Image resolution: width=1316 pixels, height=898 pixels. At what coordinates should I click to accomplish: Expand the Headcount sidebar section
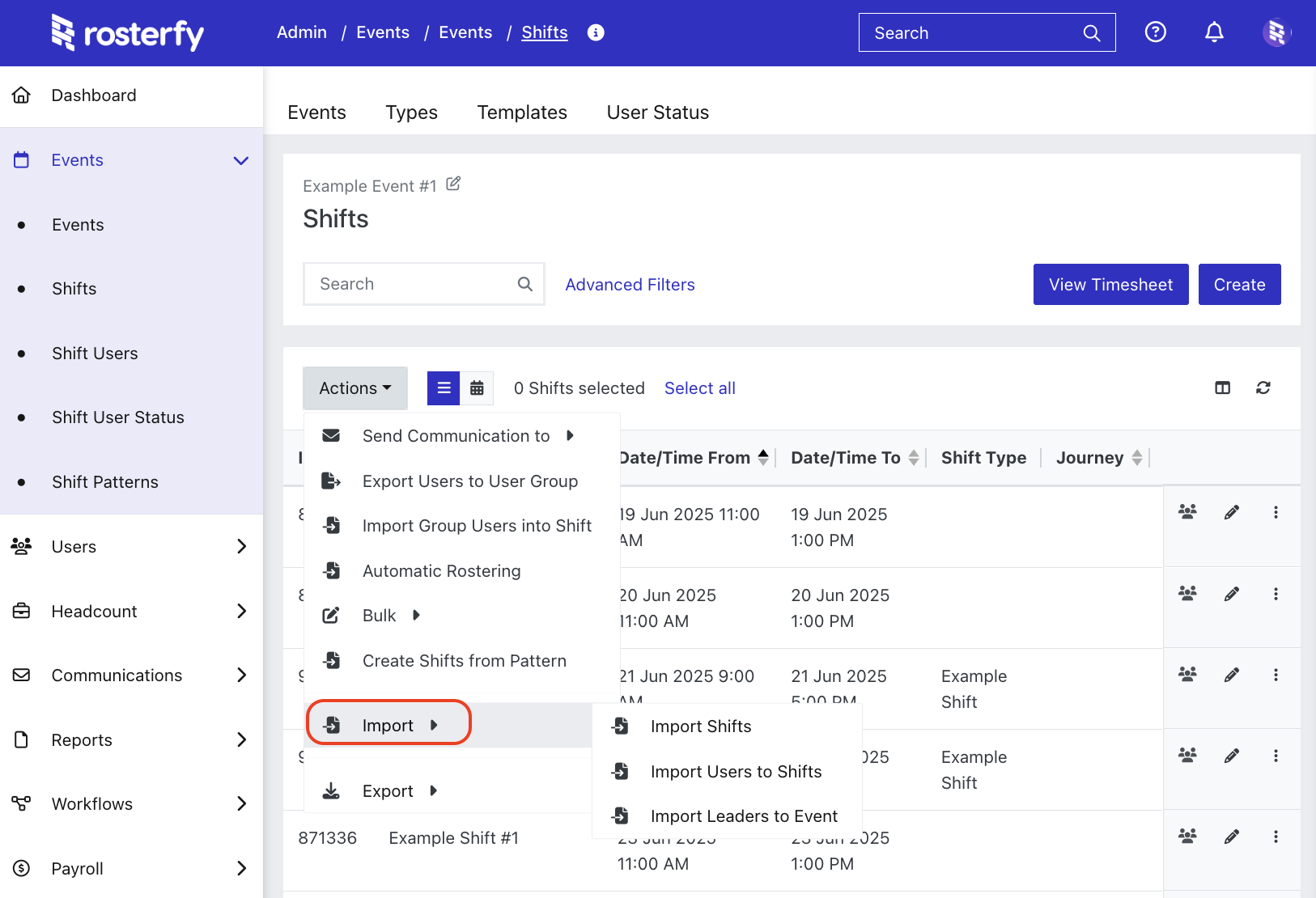[x=241, y=611]
